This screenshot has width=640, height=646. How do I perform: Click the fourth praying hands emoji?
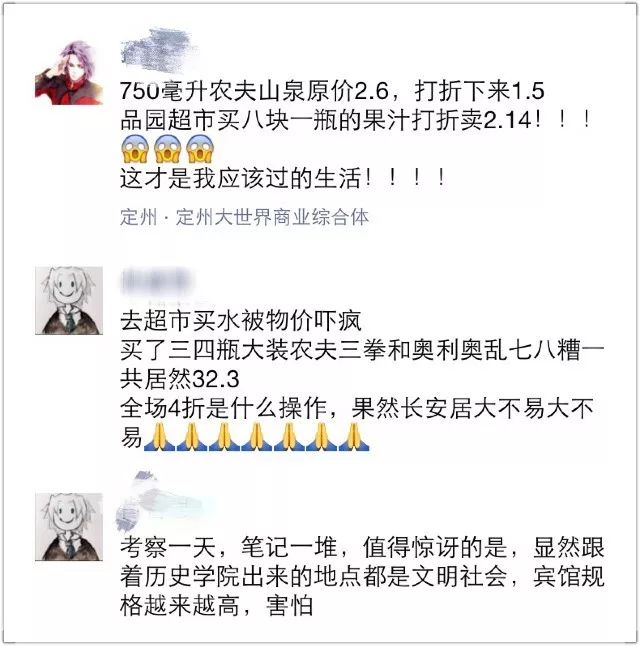pos(256,437)
